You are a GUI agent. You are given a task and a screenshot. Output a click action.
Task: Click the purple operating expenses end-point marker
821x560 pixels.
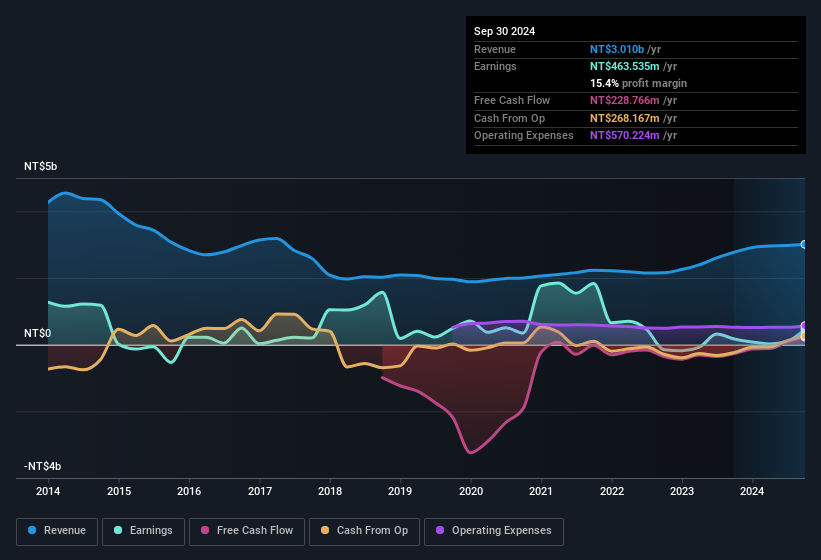click(x=803, y=326)
